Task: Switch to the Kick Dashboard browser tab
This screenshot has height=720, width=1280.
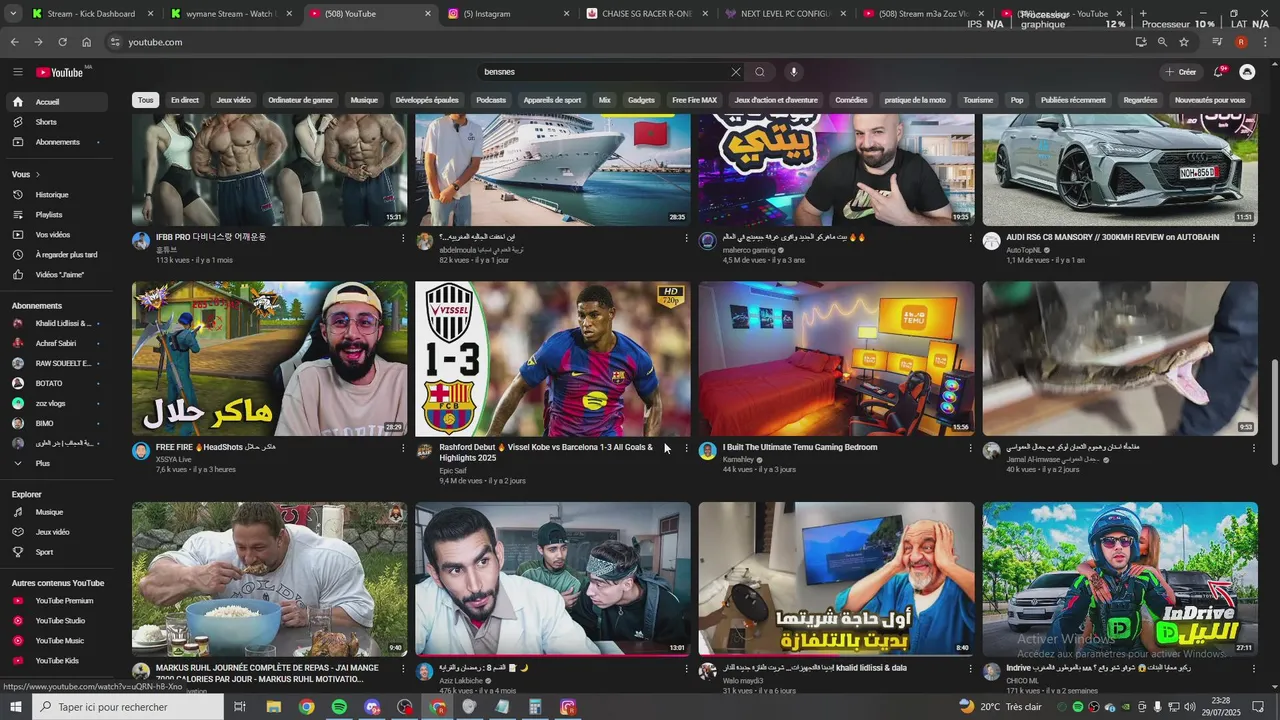Action: click(x=90, y=14)
